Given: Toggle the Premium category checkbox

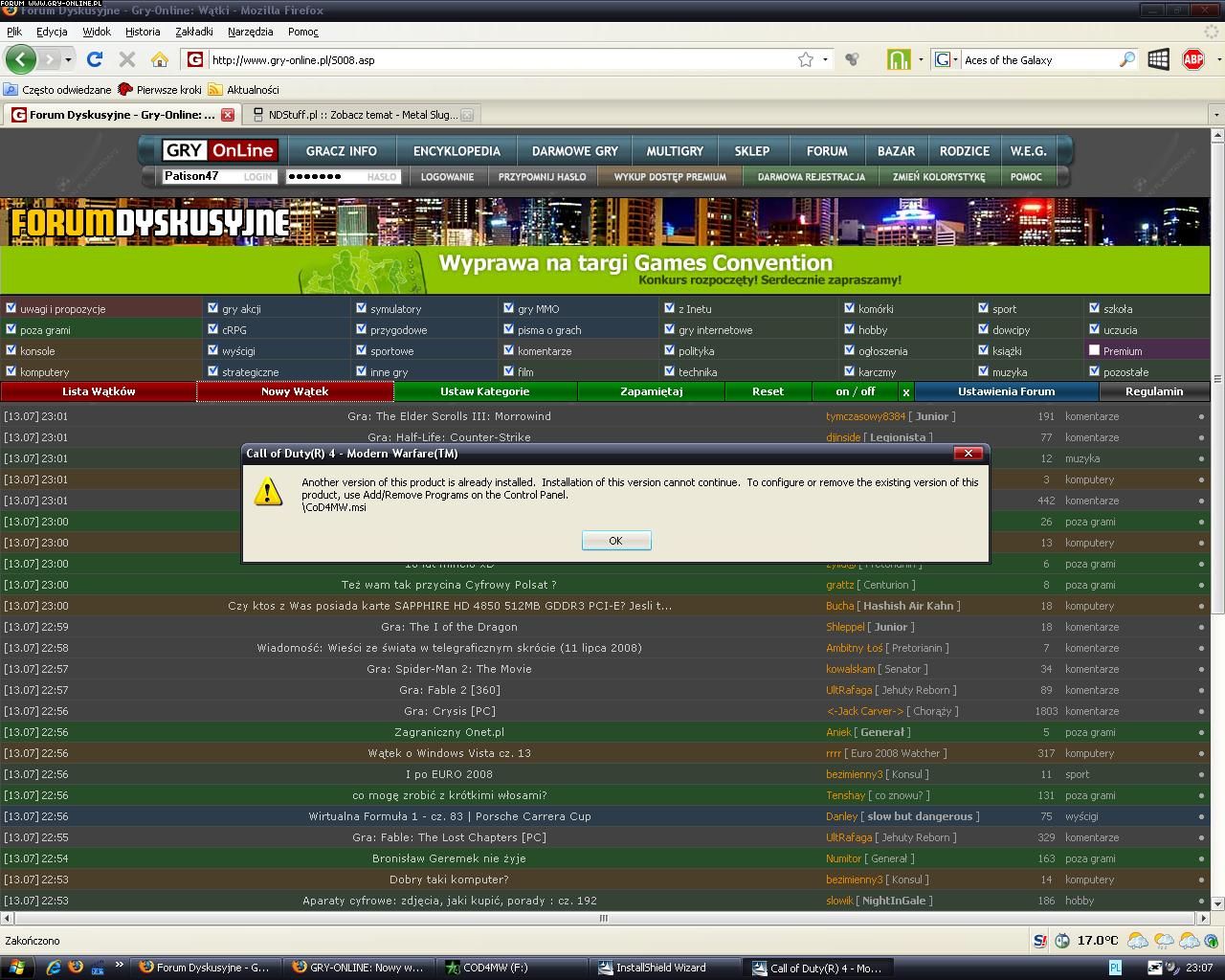Looking at the screenshot, I should tap(1094, 350).
